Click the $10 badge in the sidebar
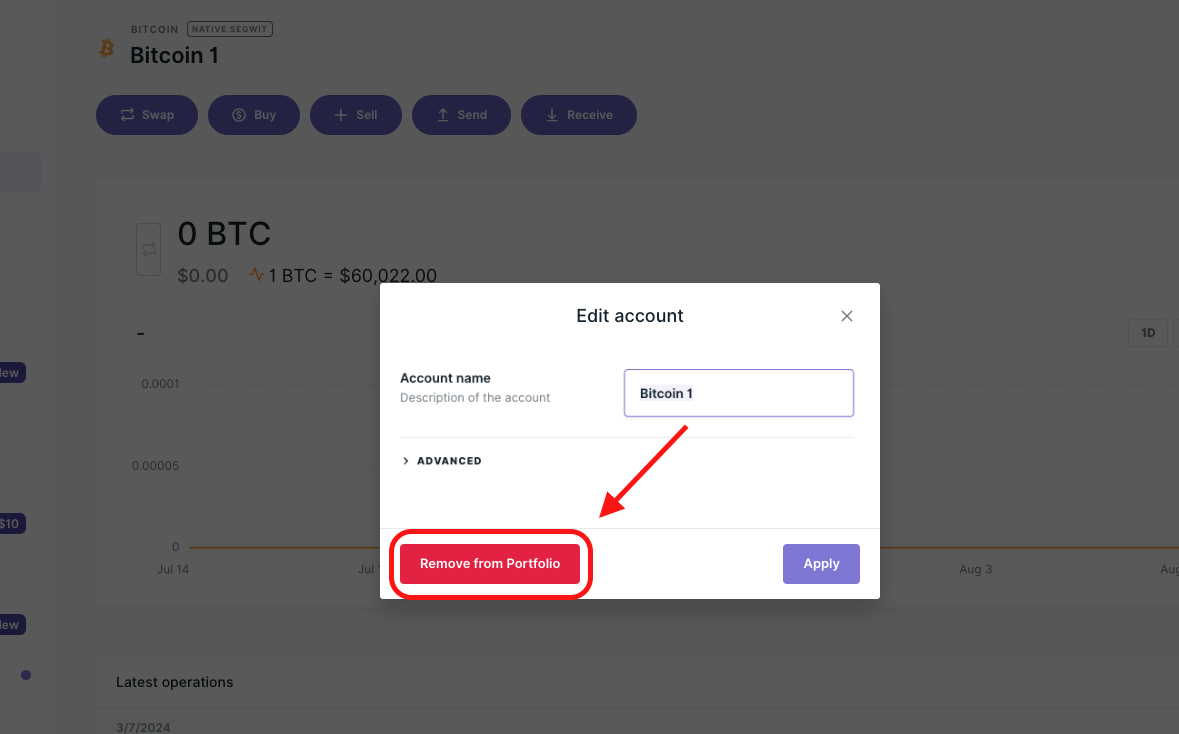 click(x=10, y=523)
